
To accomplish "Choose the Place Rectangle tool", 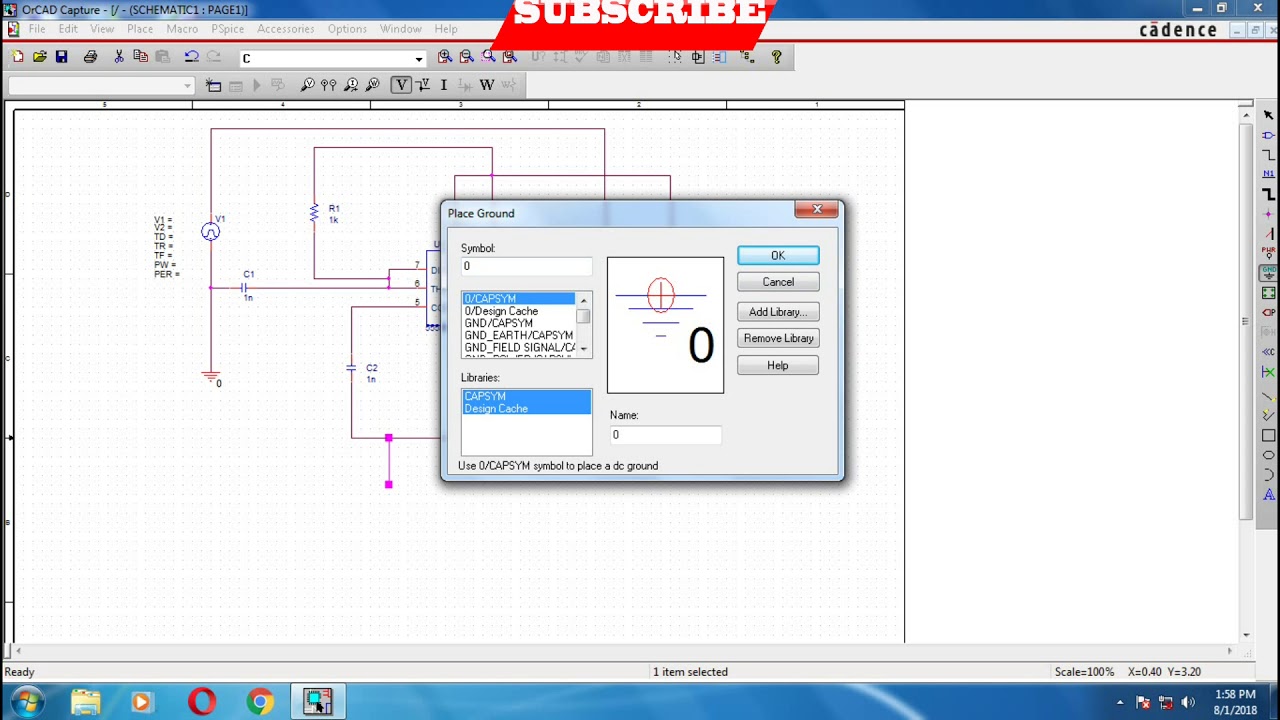I will point(1268,436).
